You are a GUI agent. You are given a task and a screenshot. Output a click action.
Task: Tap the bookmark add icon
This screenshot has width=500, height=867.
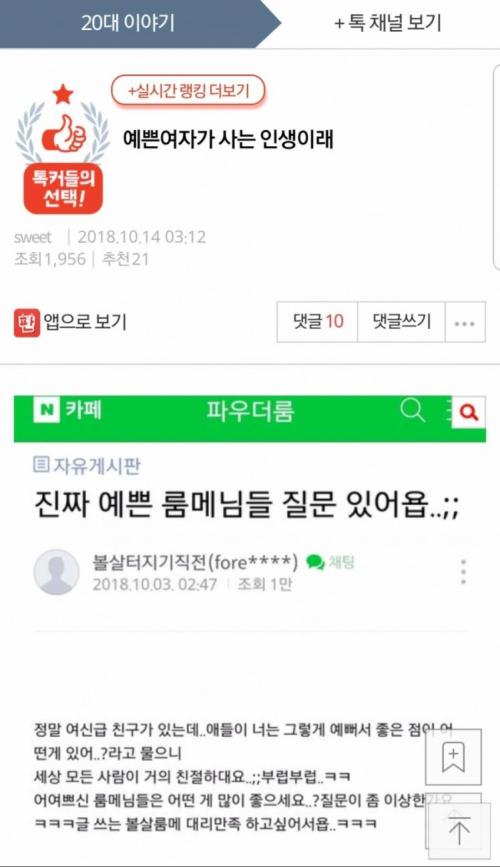click(x=453, y=757)
